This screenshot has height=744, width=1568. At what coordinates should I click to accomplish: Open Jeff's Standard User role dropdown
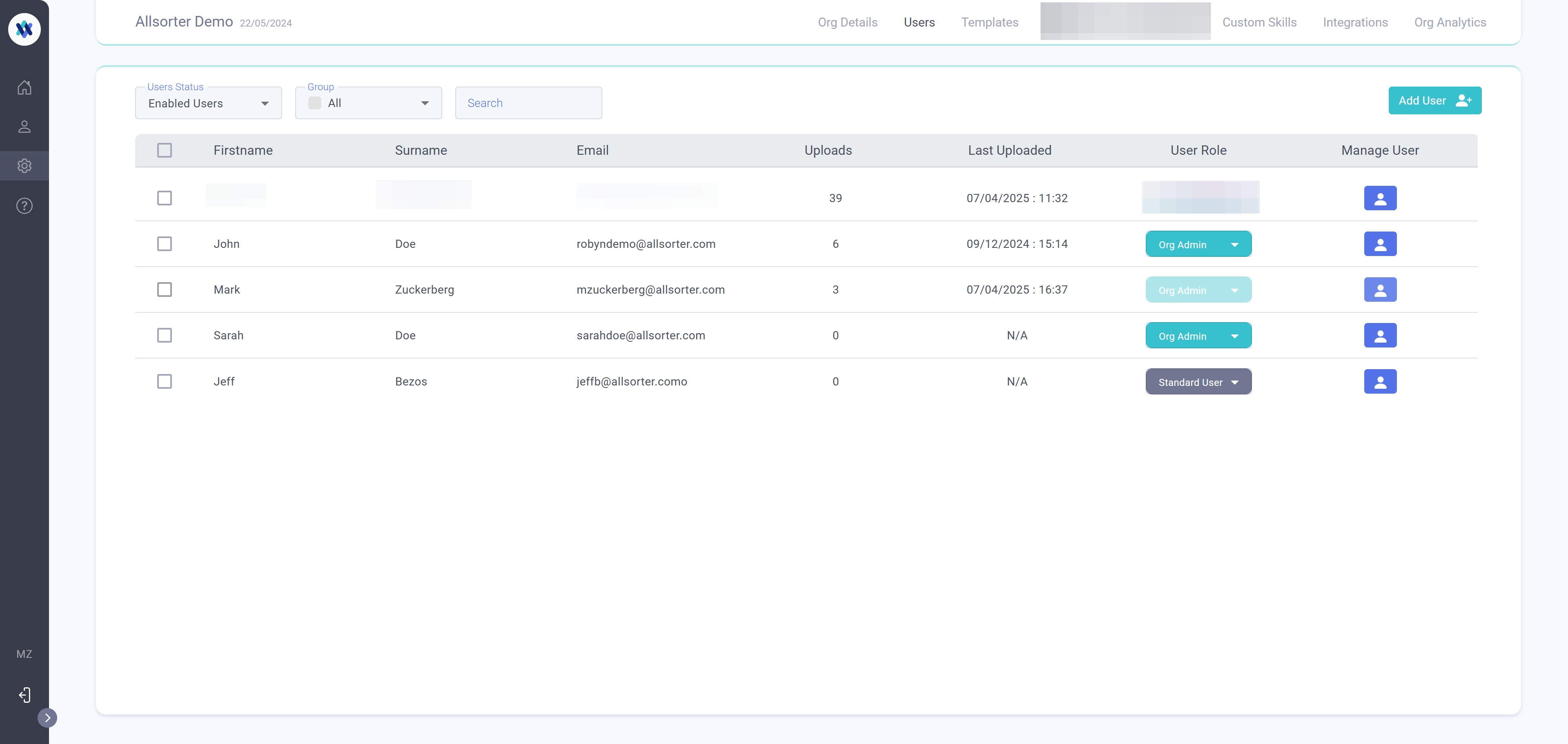pos(1198,382)
